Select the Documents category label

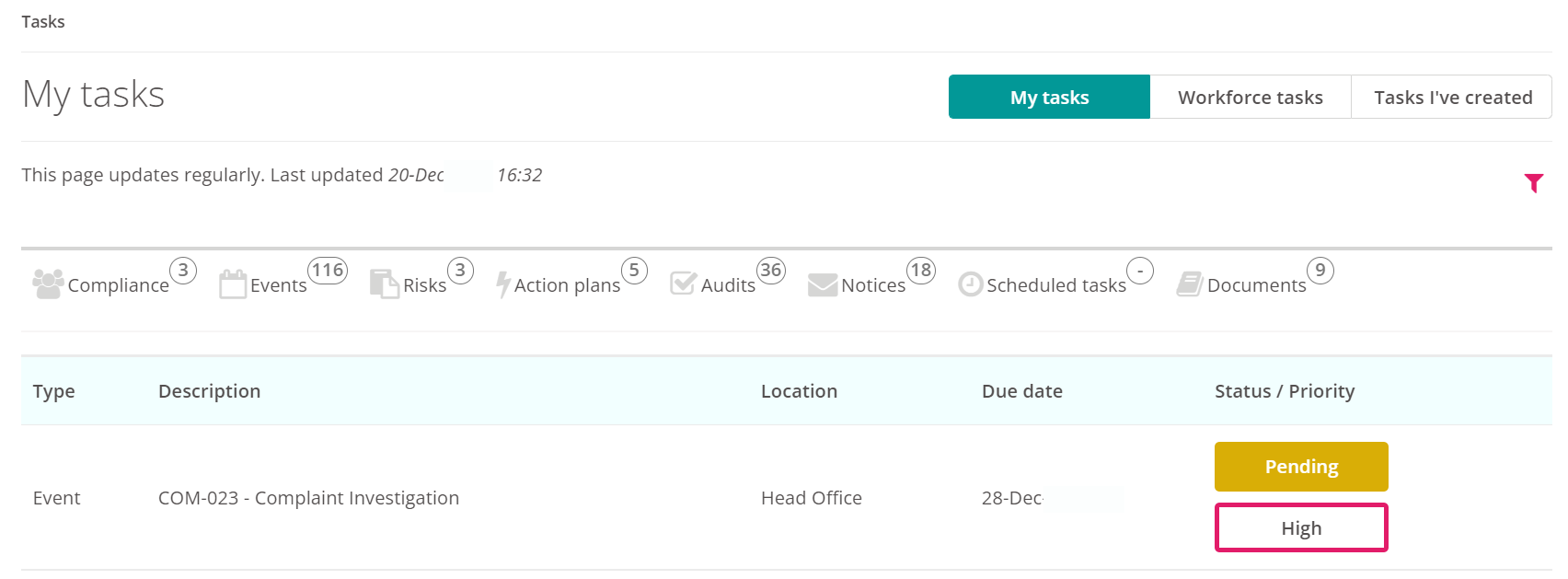tap(1257, 285)
